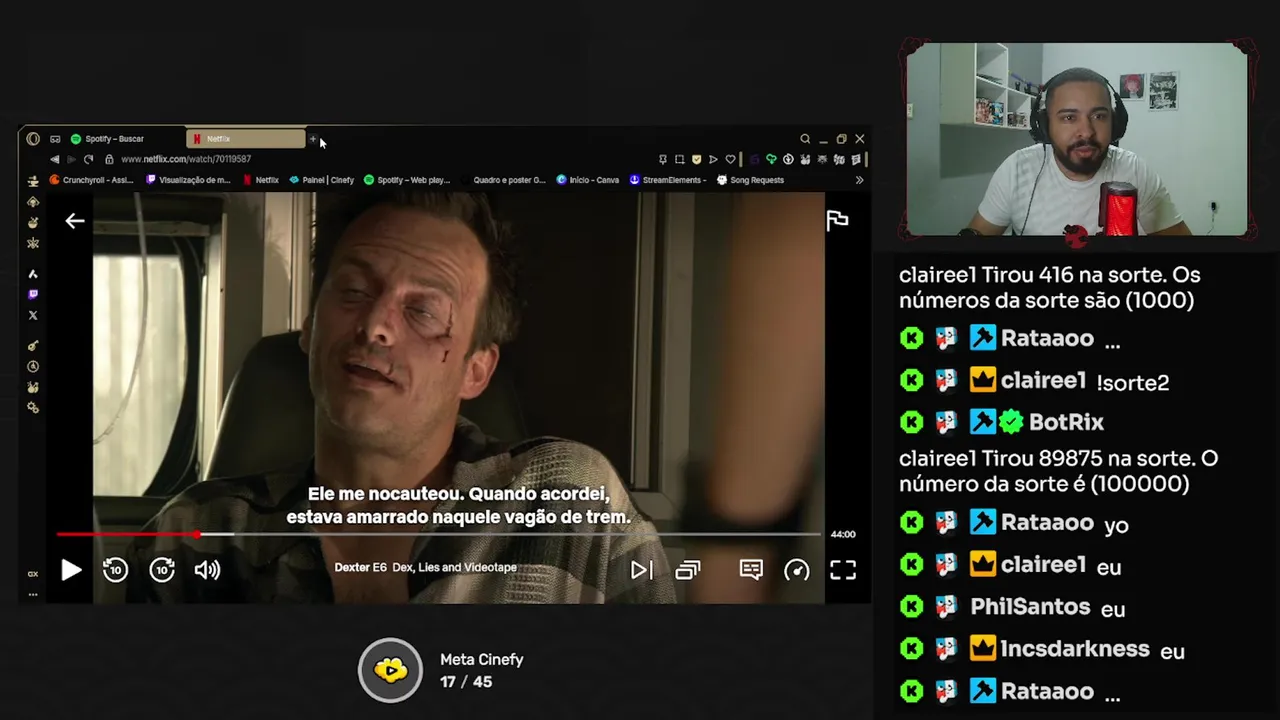
Task: Click the 44:00 remaining time
Action: pos(843,534)
